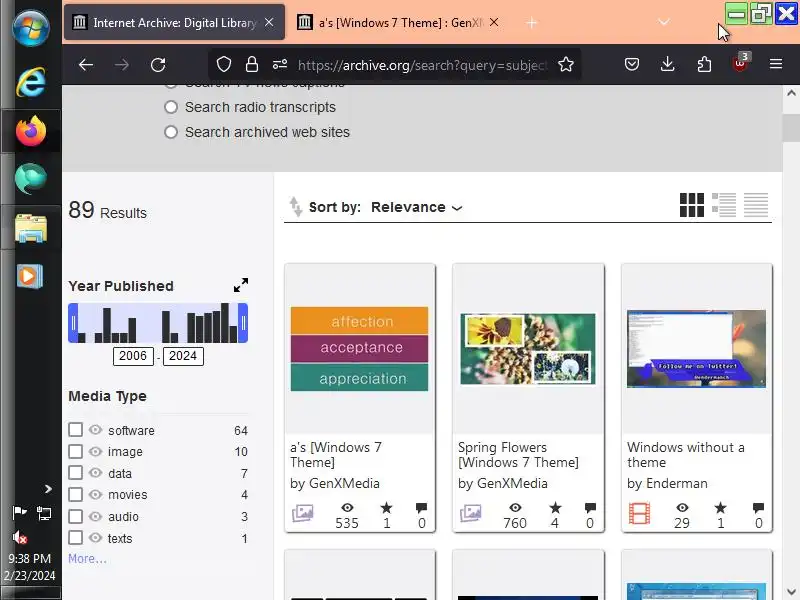Click the archive.org address bar URL
The height and width of the screenshot is (600, 800).
pos(422,65)
